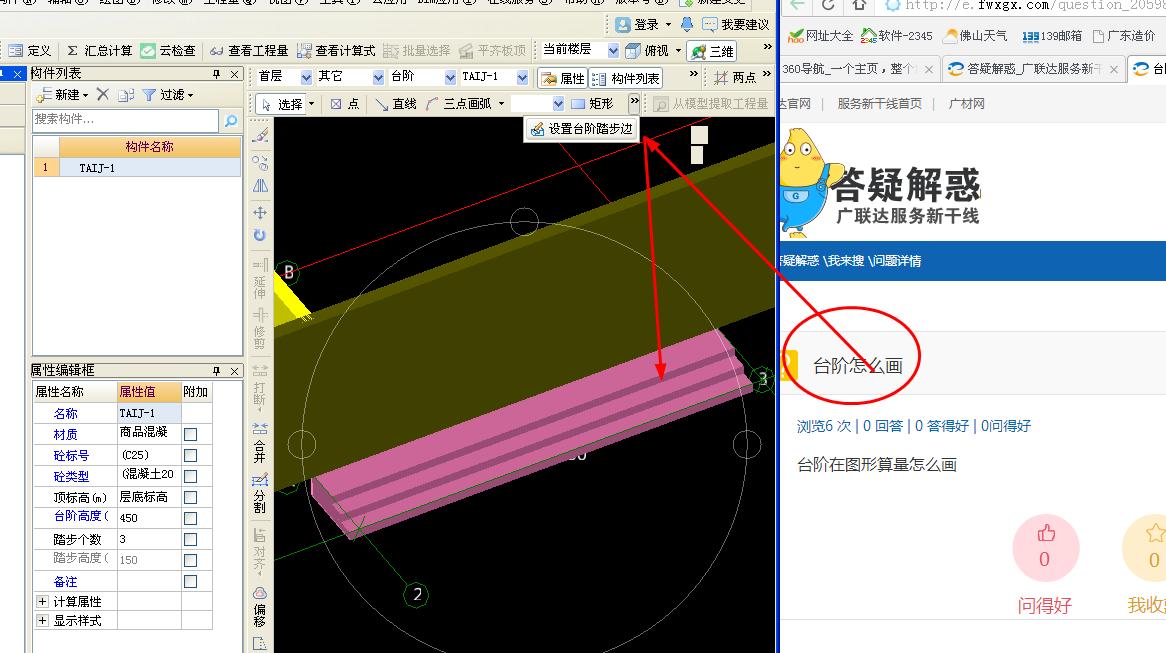
Task: Tick the 踏步个数 附加 checkbox
Action: tap(190, 539)
